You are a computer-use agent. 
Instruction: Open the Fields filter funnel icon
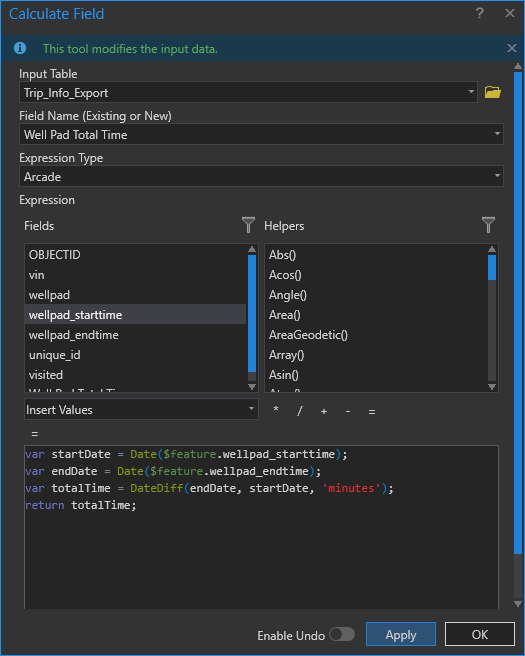click(x=248, y=225)
